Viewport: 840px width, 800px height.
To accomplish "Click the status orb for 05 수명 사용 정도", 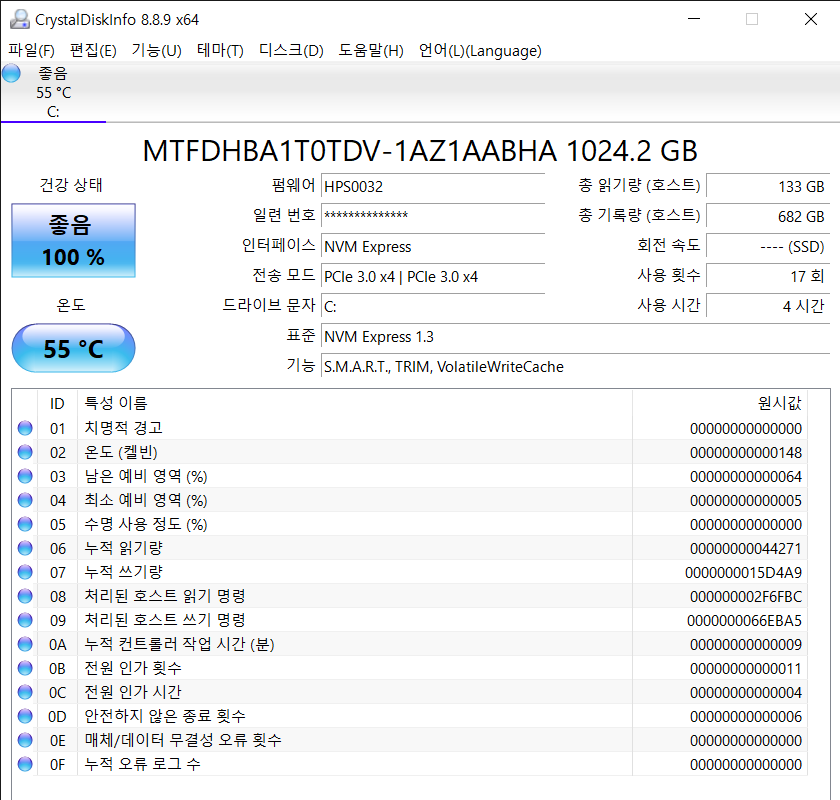I will [x=25, y=524].
